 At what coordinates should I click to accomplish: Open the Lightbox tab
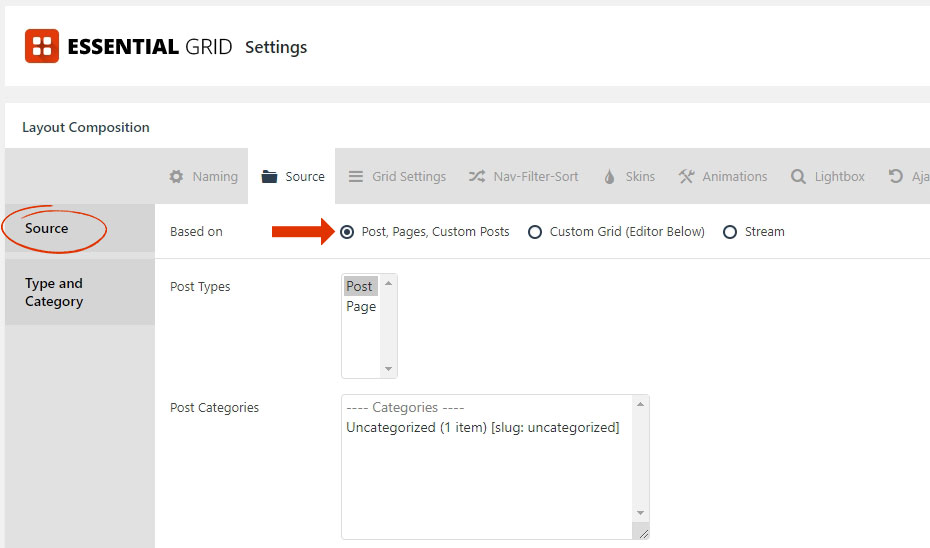827,176
